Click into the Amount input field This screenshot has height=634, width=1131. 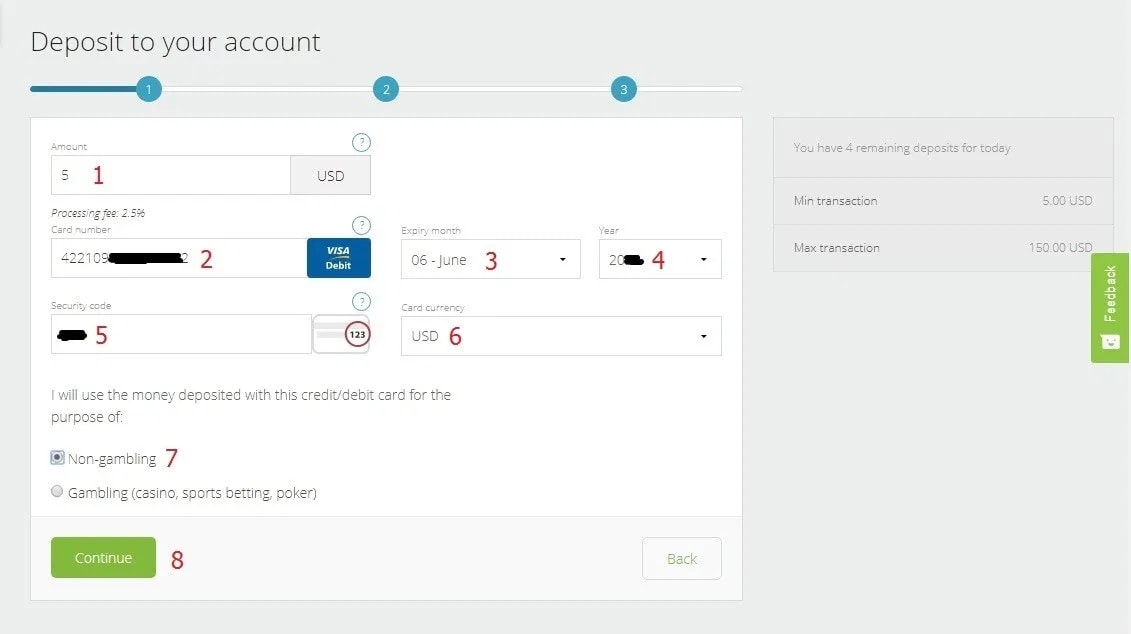(x=171, y=175)
